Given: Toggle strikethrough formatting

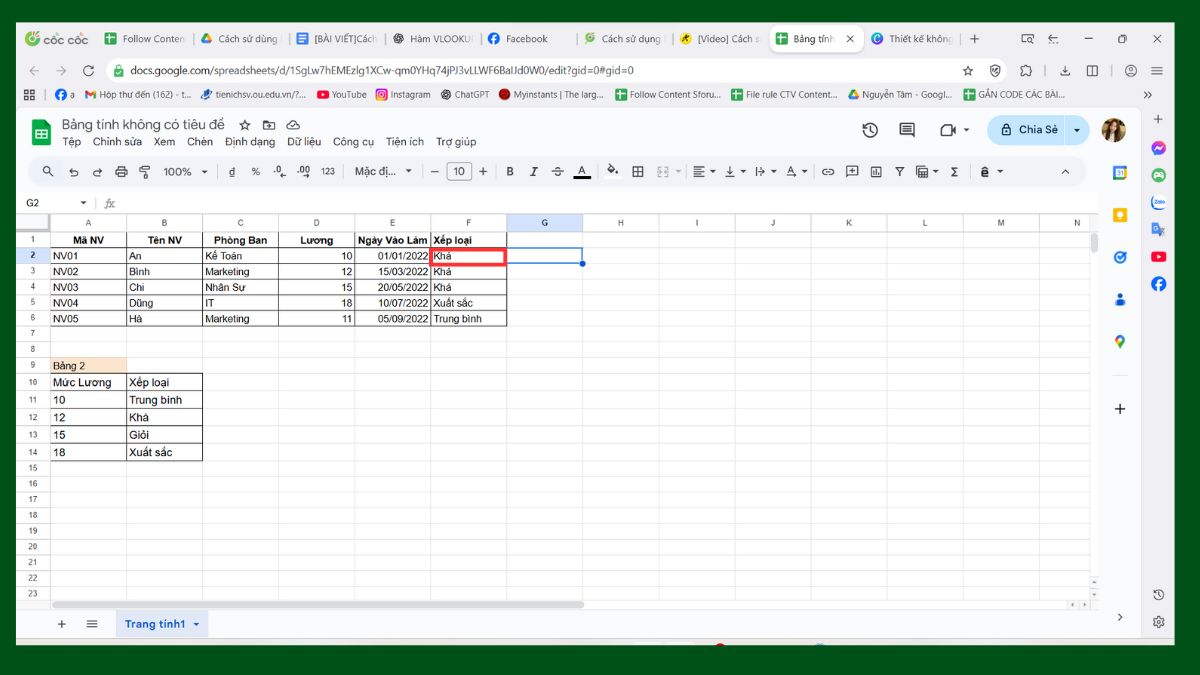Looking at the screenshot, I should pyautogui.click(x=558, y=171).
